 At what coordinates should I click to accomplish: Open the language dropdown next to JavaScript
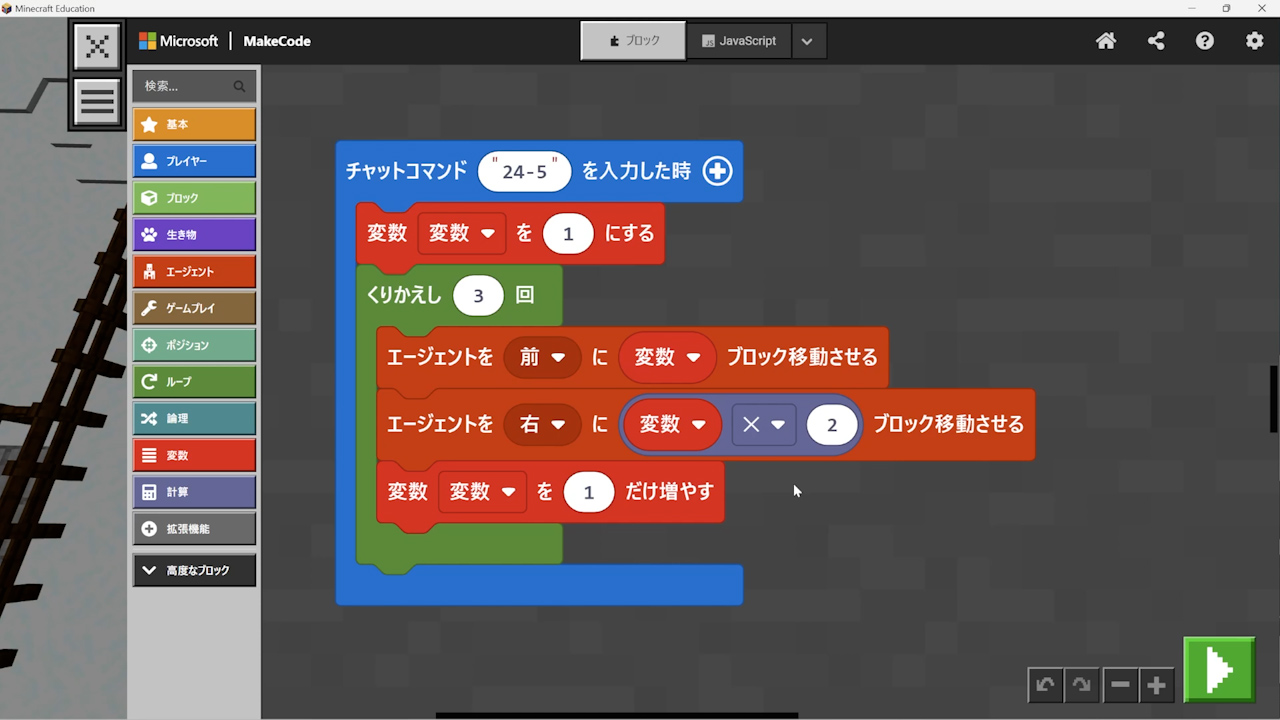tap(807, 41)
